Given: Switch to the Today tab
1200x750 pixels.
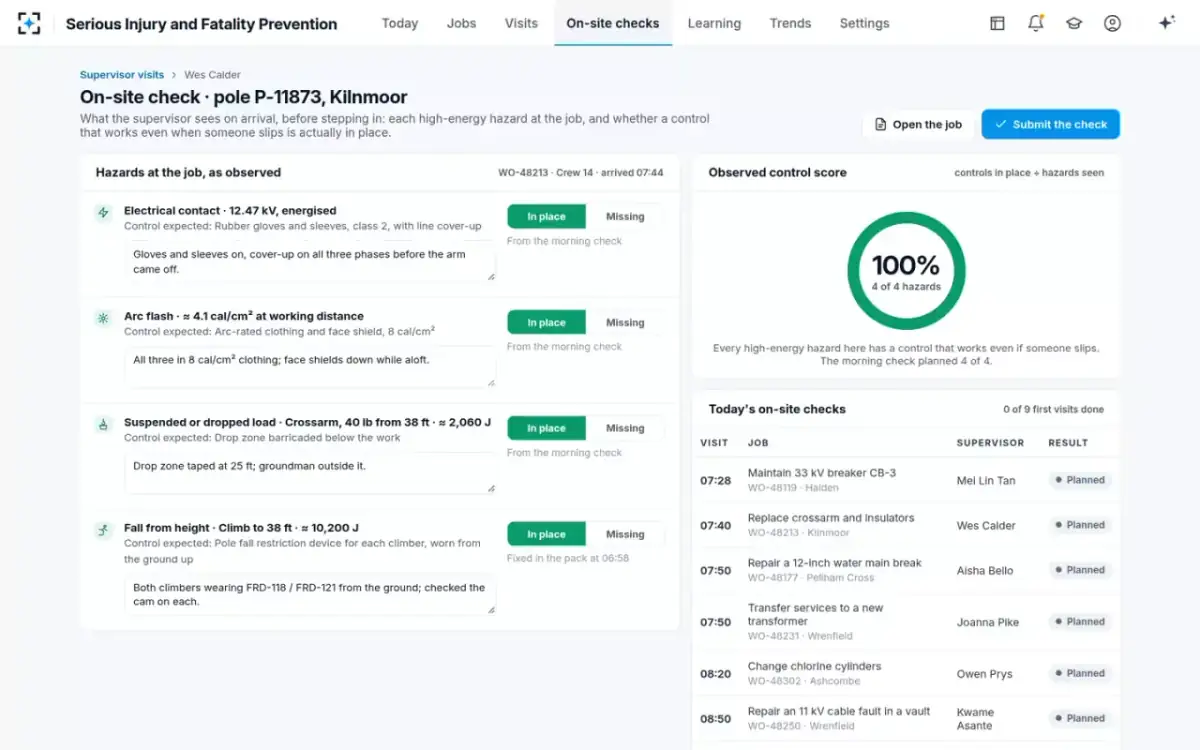Looking at the screenshot, I should tap(400, 23).
